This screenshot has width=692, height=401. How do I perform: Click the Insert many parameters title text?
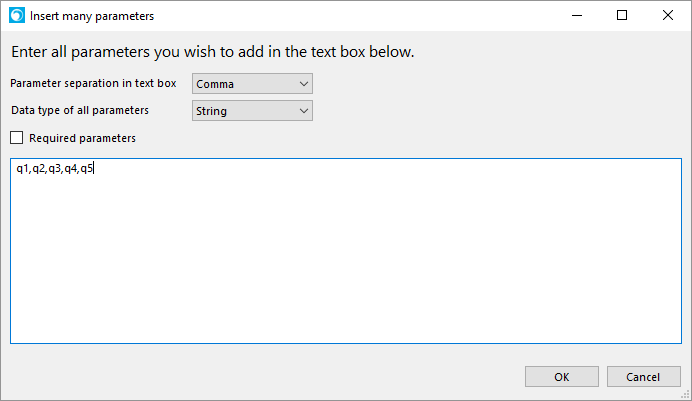tap(92, 16)
